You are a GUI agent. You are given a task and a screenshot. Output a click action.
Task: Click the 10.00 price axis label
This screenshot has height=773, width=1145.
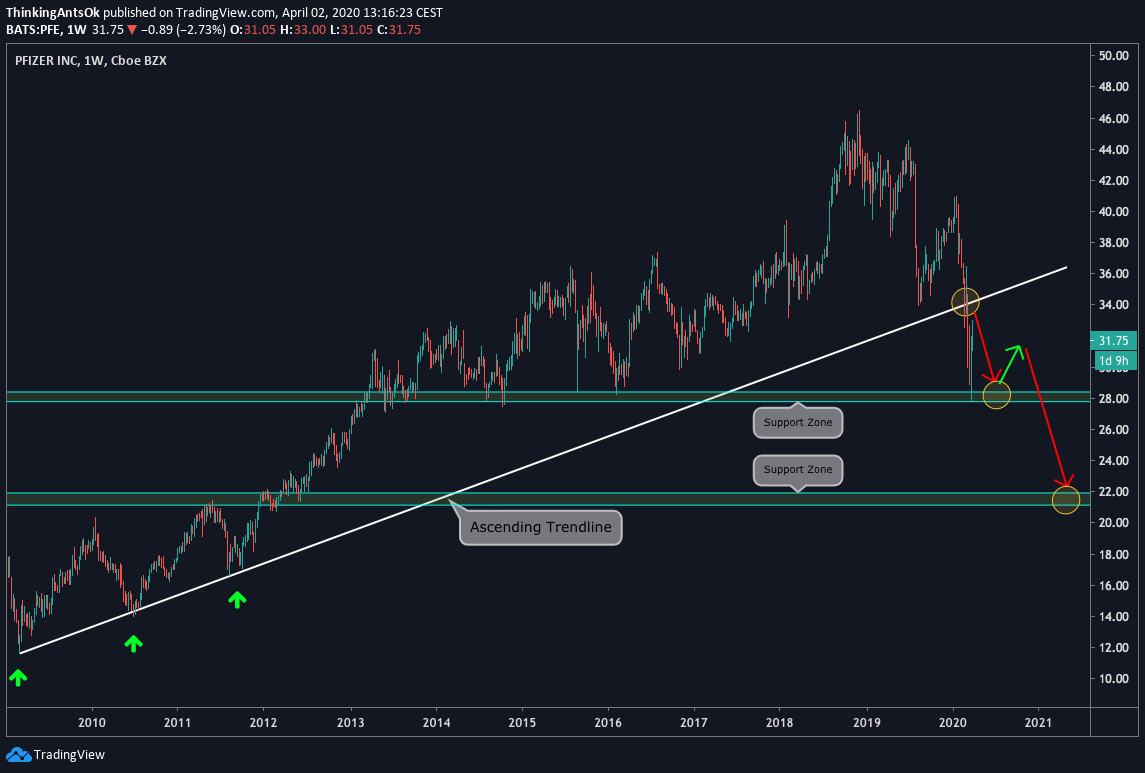click(x=1113, y=679)
